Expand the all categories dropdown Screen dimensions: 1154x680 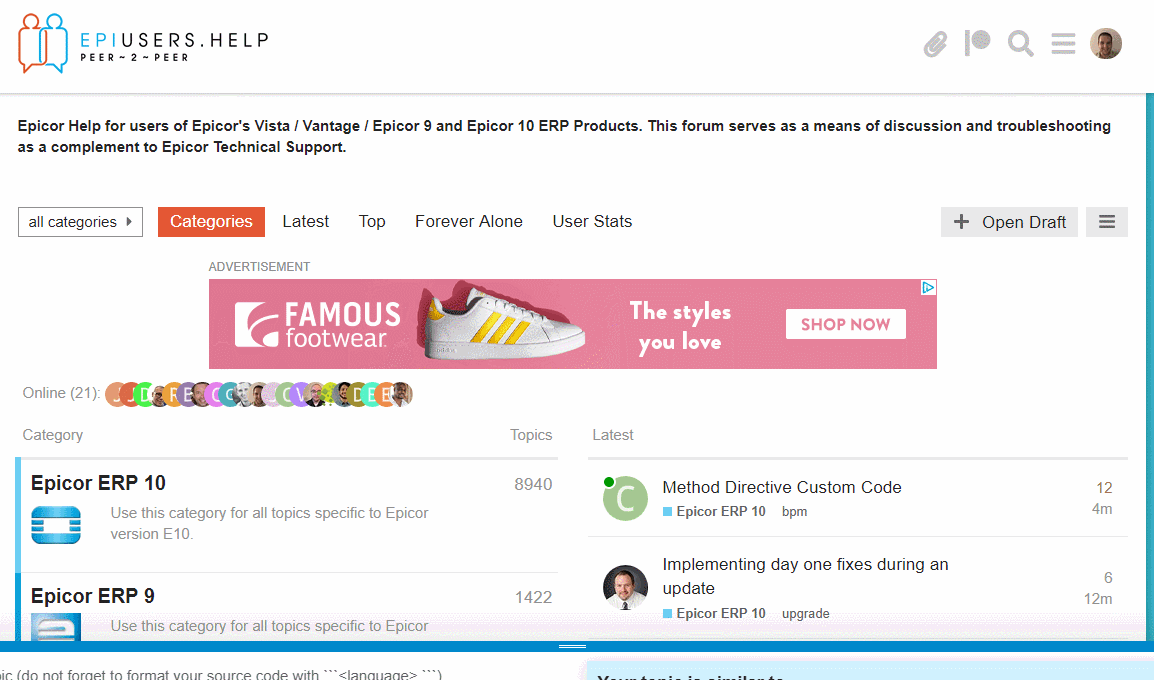coord(80,222)
